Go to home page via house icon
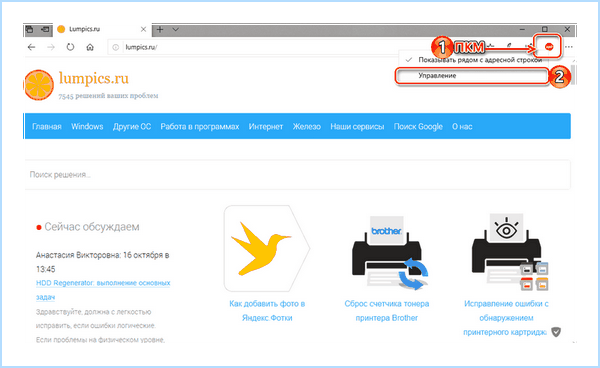Screen dimensions: 600x368 click(x=90, y=47)
